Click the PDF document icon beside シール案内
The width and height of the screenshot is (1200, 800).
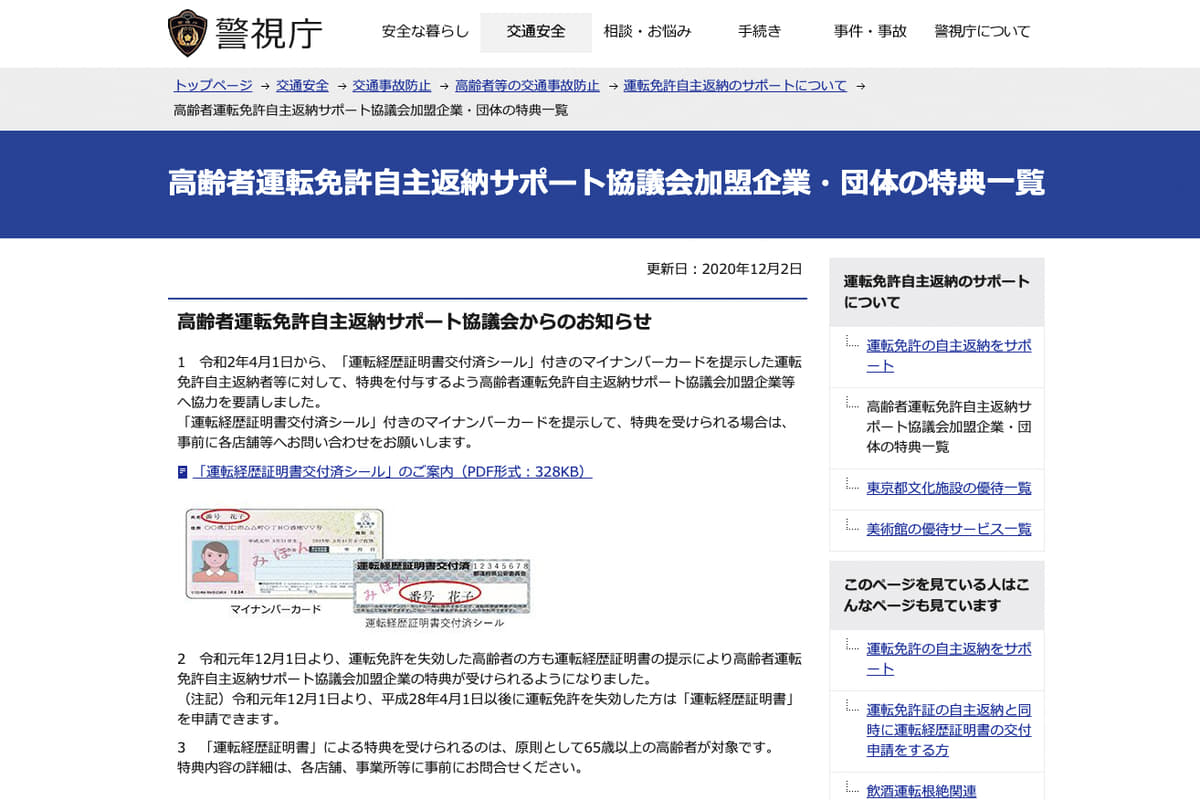[182, 472]
